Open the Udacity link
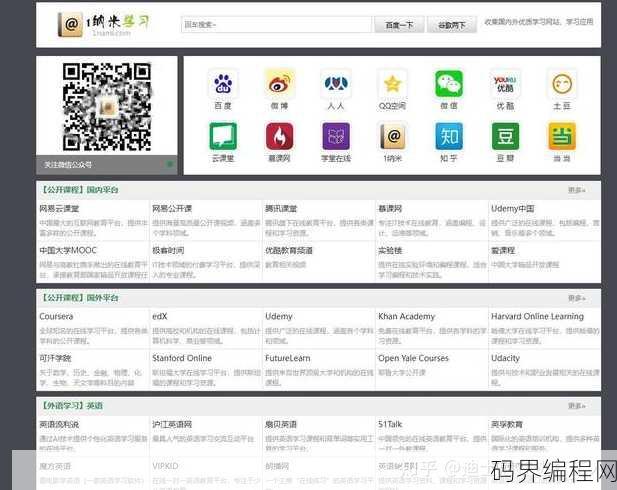617x490 pixels. pos(505,358)
